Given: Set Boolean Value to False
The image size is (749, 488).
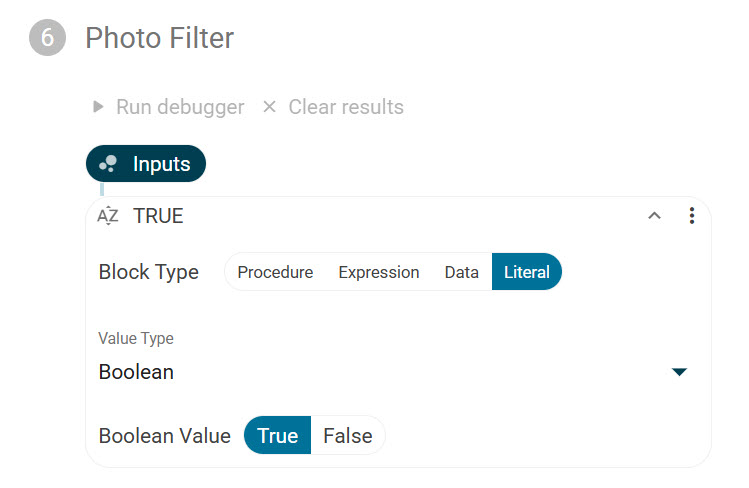Looking at the screenshot, I should (x=347, y=436).
